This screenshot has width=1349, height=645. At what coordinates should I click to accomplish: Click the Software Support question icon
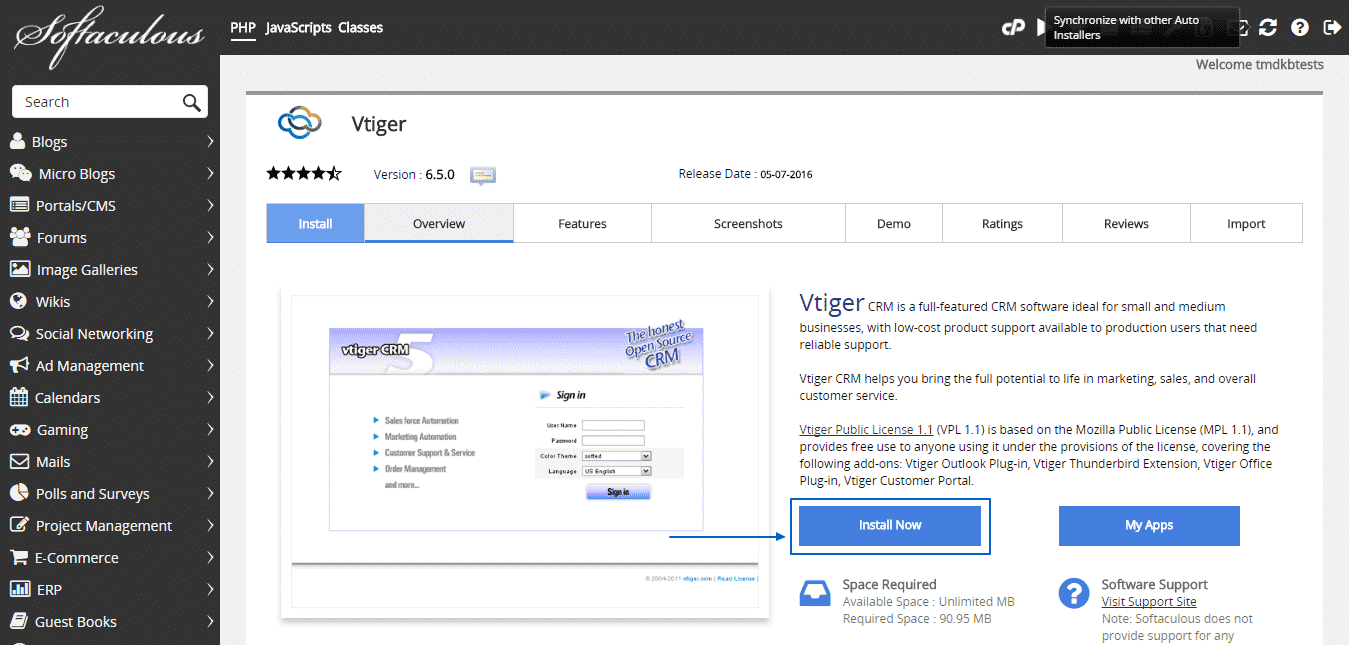pos(1073,593)
